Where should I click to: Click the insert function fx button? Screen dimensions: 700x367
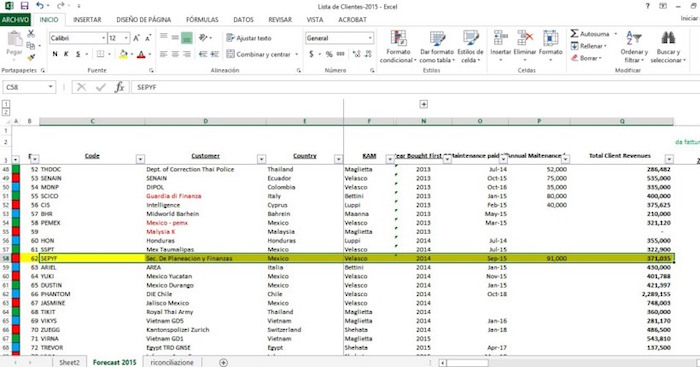[x=119, y=87]
